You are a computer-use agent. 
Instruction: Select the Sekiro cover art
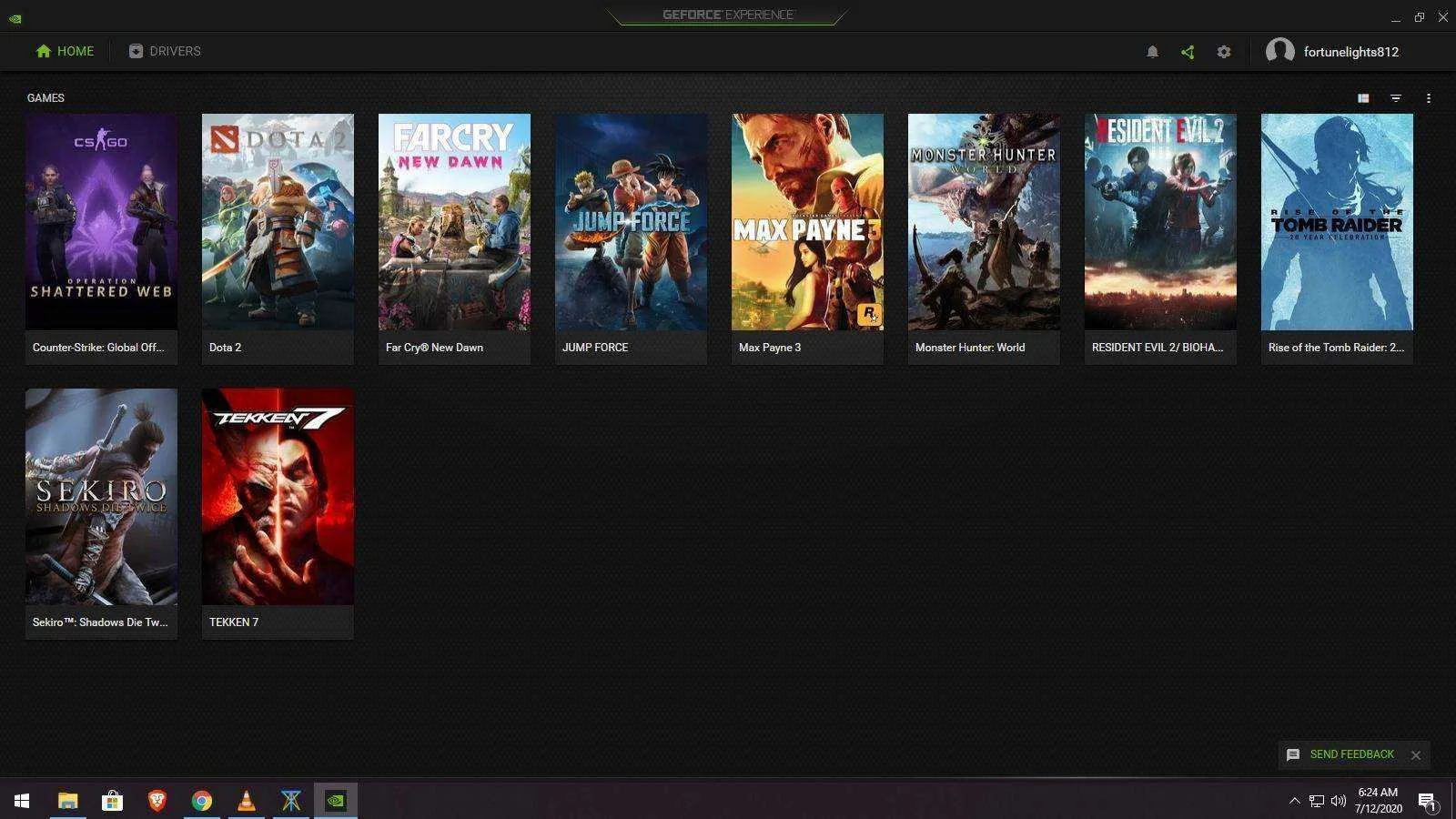(101, 496)
